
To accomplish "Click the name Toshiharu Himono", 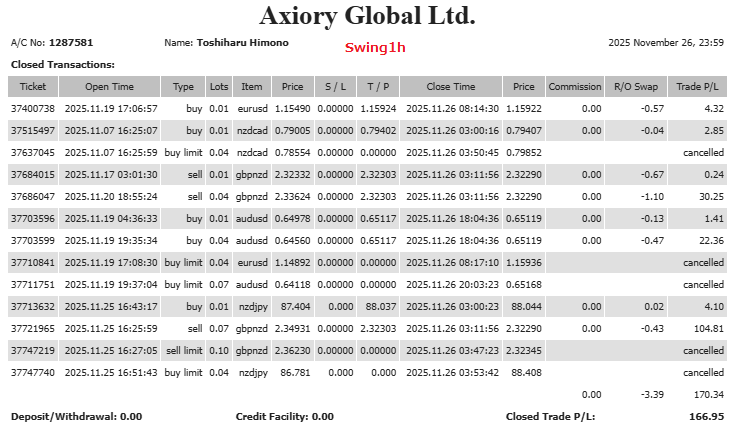I will (242, 43).
